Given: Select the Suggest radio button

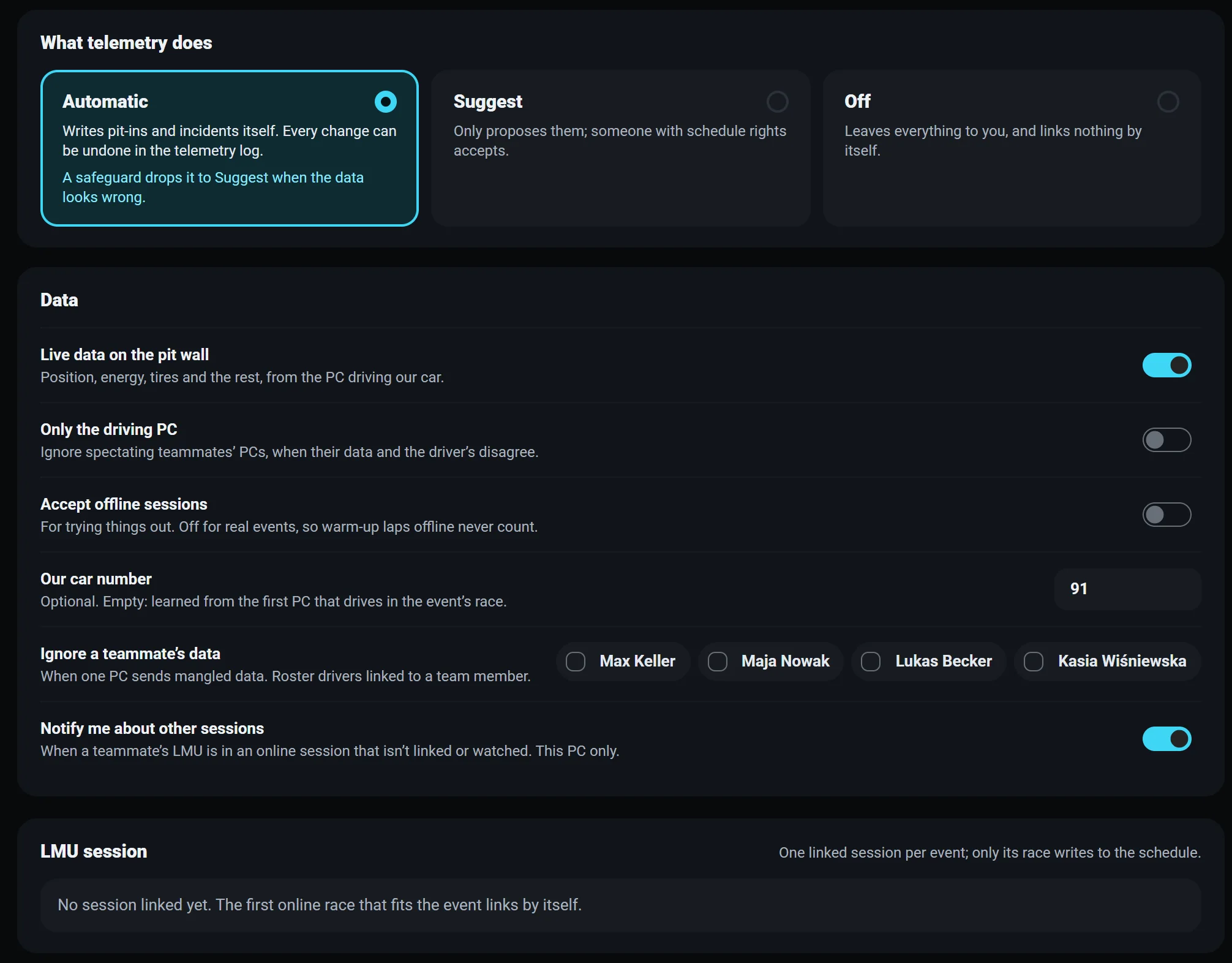Looking at the screenshot, I should pos(777,102).
